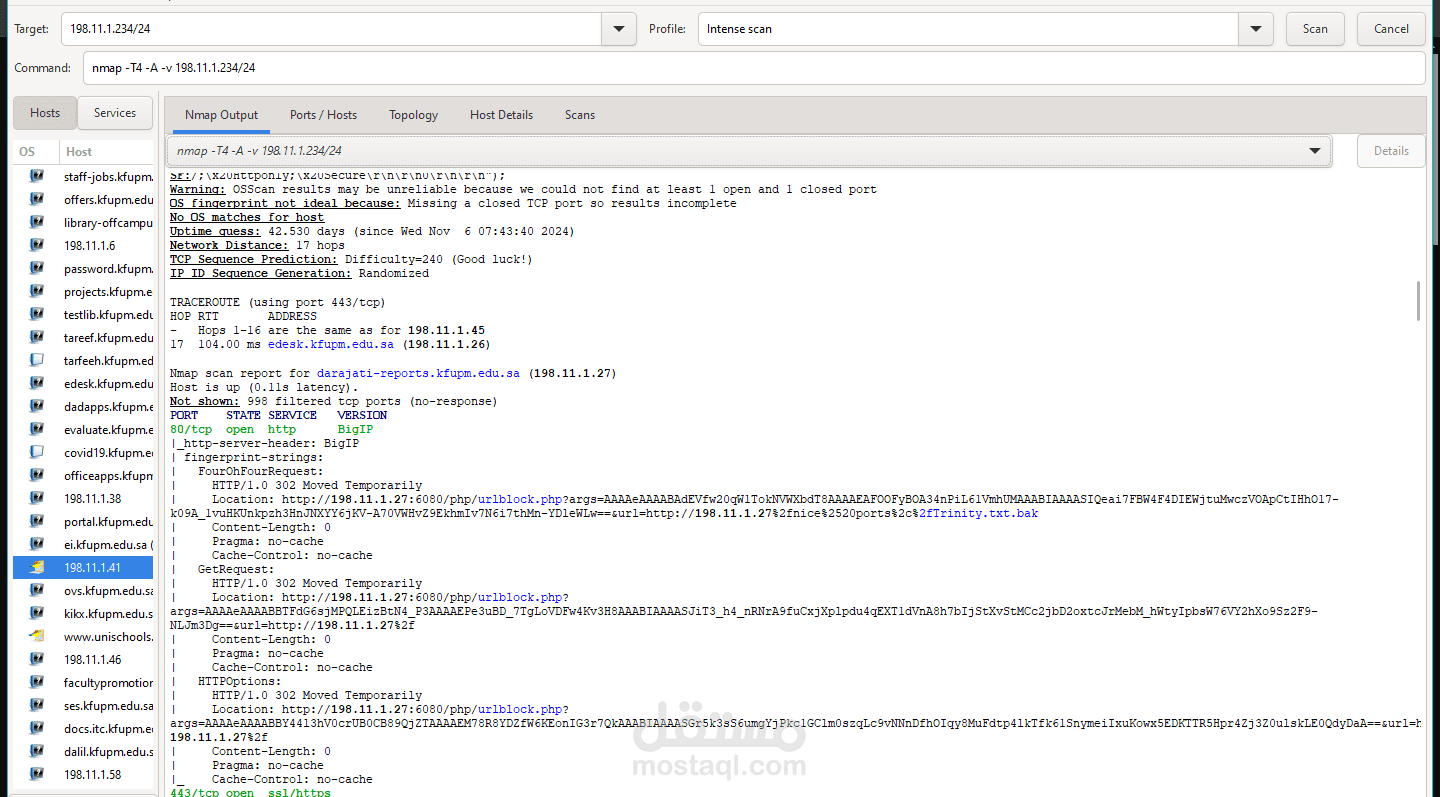
Task: Click the Target field containing 198.11.1.234/24
Action: click(x=331, y=29)
